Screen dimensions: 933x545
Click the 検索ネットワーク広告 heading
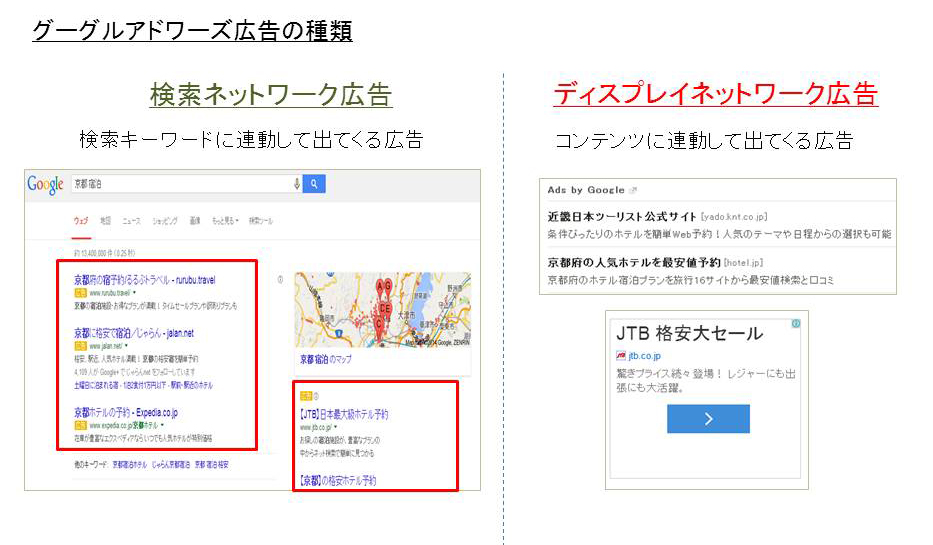(271, 95)
